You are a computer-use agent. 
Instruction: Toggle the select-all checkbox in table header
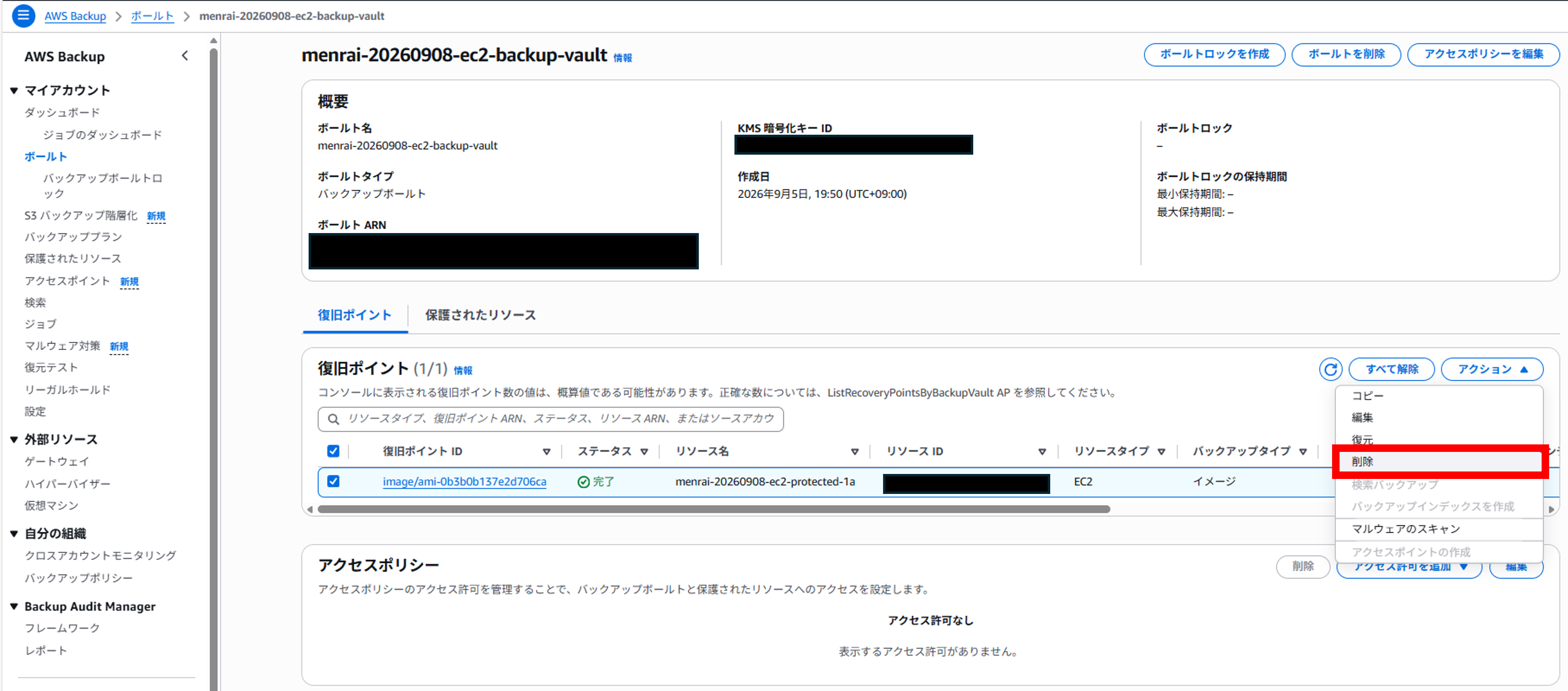click(333, 451)
